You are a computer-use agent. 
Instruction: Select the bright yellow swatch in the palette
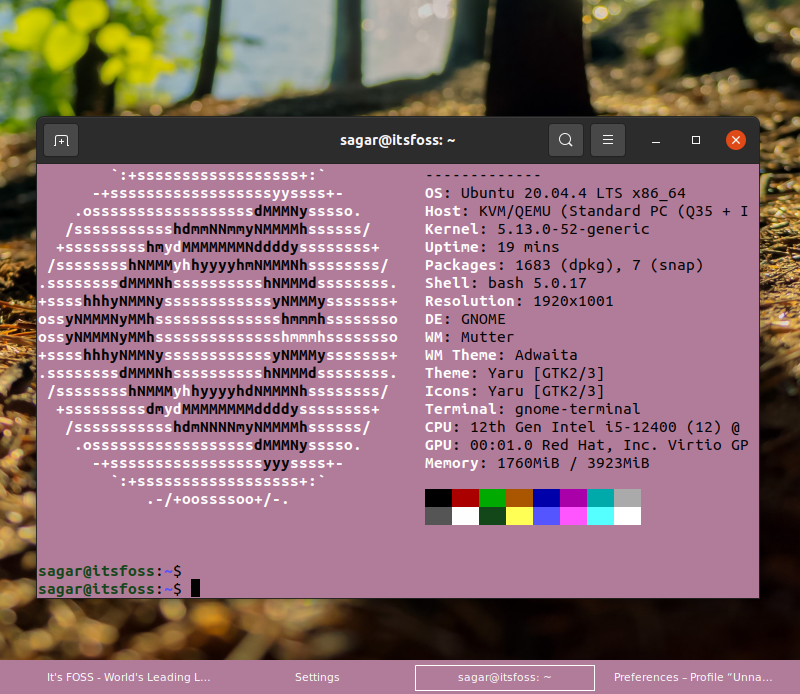coord(518,514)
